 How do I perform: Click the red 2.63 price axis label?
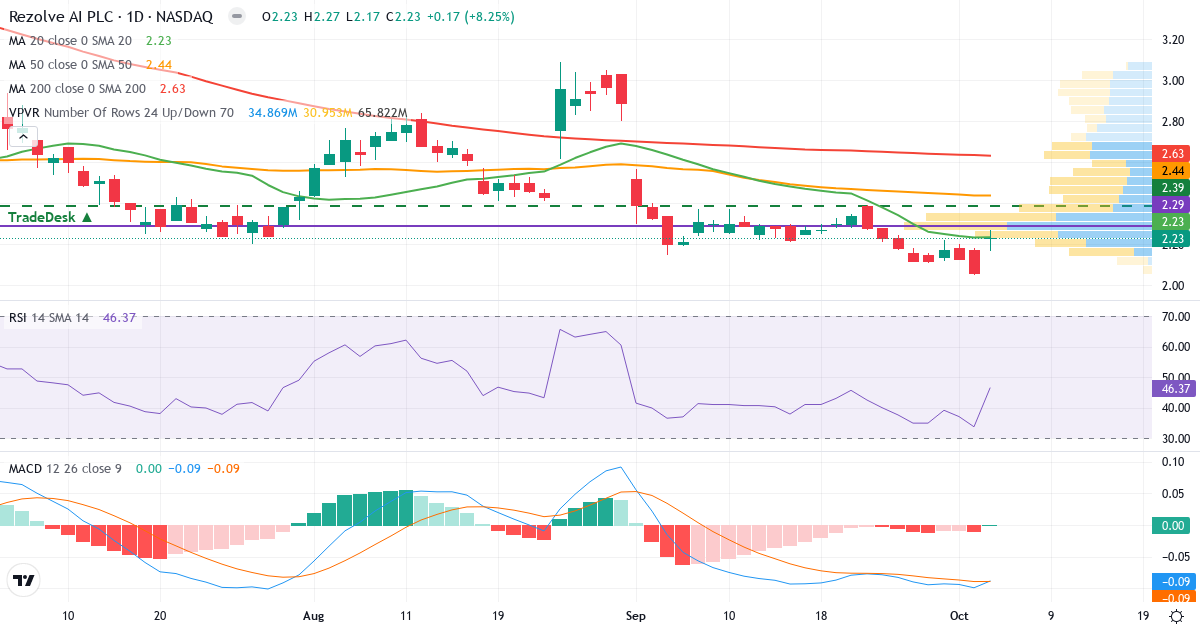pyautogui.click(x=1169, y=154)
